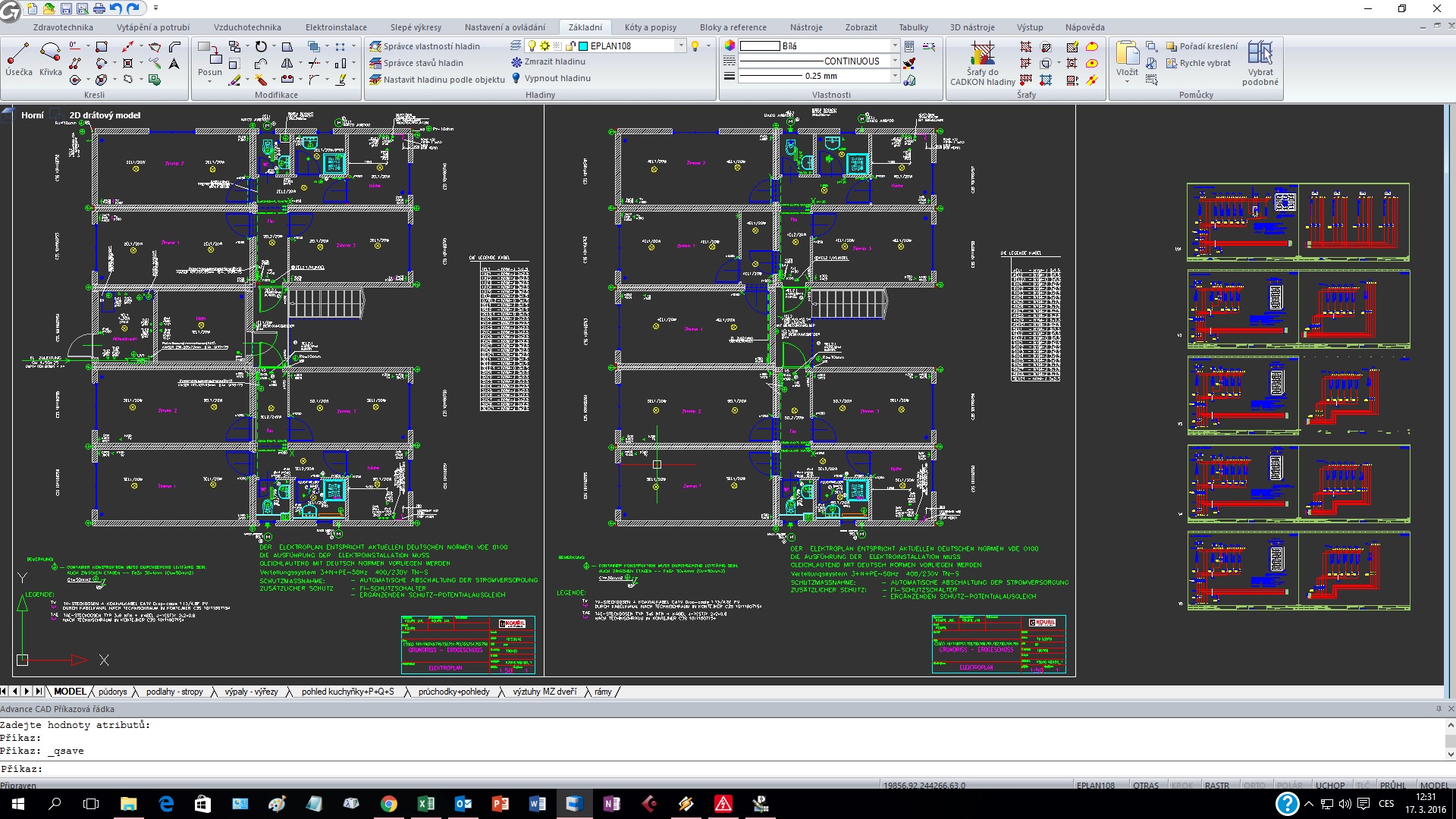Toggle ORTO mode in the status bar
The width and height of the screenshot is (1456, 819).
coord(1254,786)
